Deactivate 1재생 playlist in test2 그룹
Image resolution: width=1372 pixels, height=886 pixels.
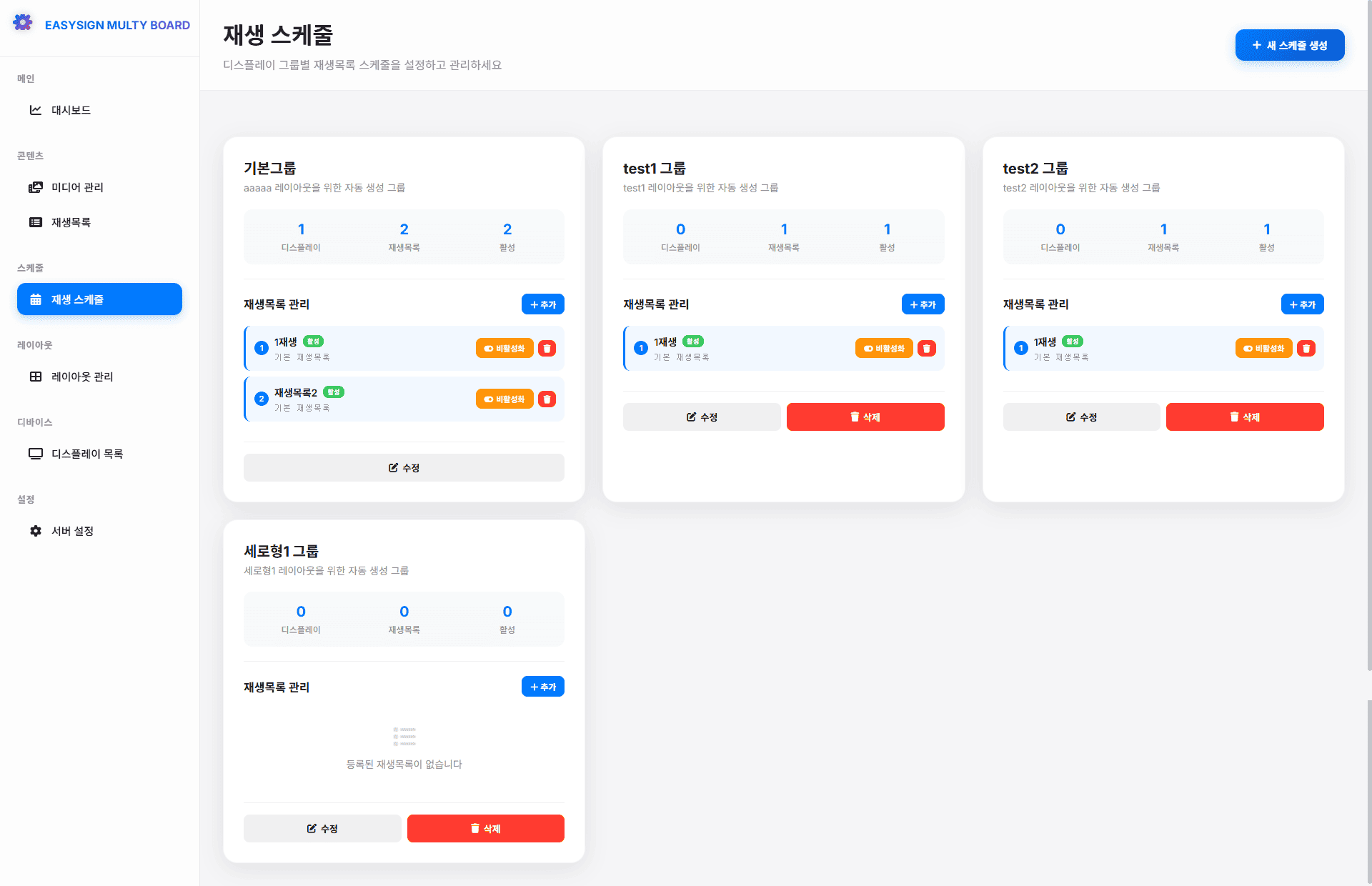click(x=1263, y=349)
